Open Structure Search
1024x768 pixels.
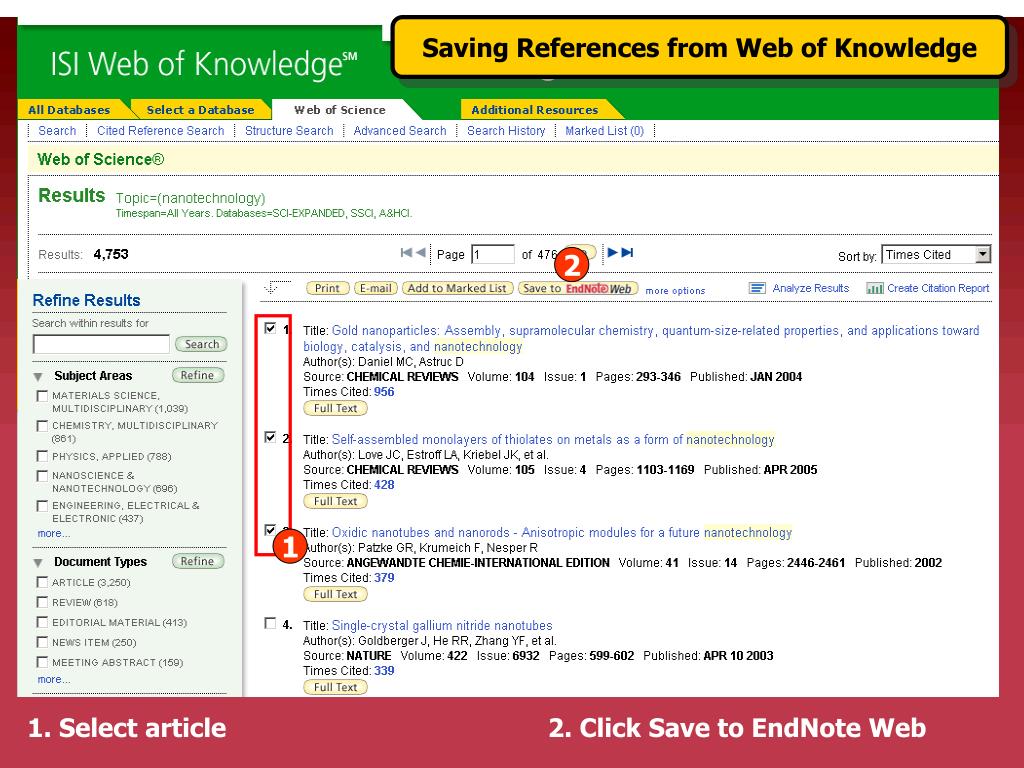pos(289,131)
